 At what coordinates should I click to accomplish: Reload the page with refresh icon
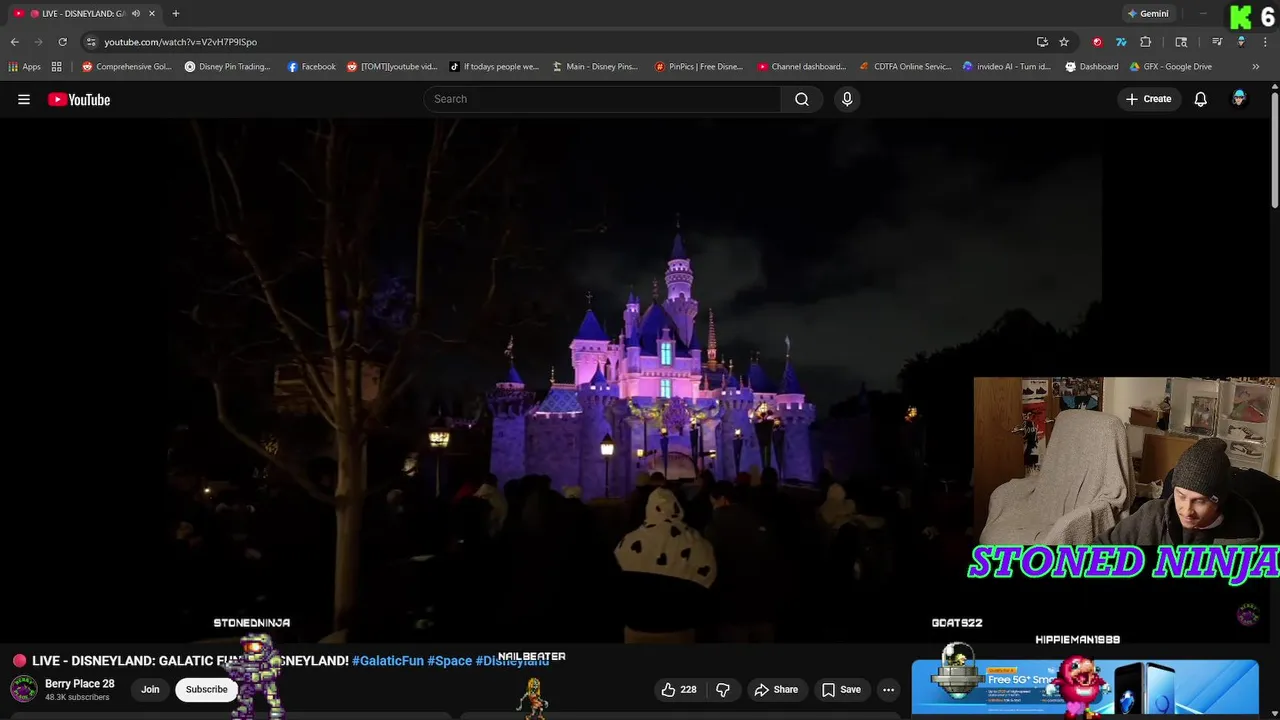pos(62,42)
